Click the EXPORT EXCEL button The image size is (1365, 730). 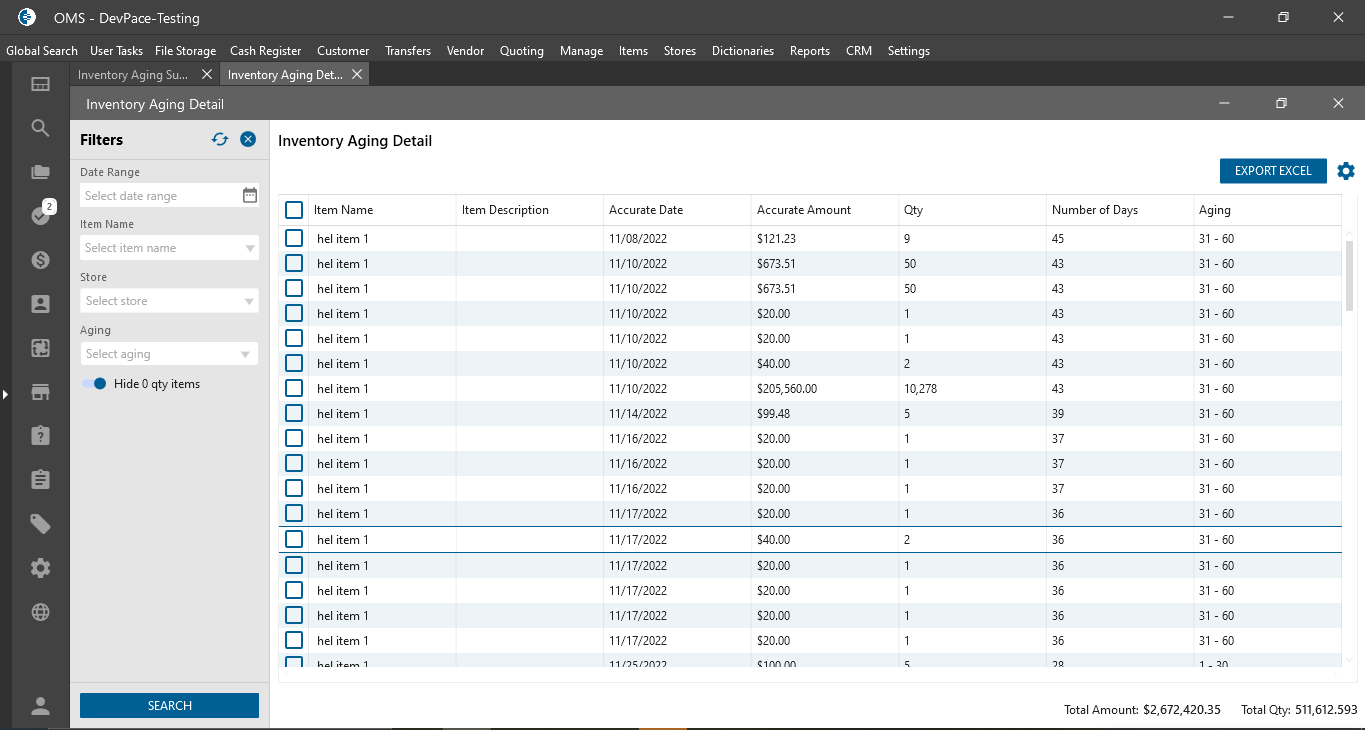coord(1272,171)
